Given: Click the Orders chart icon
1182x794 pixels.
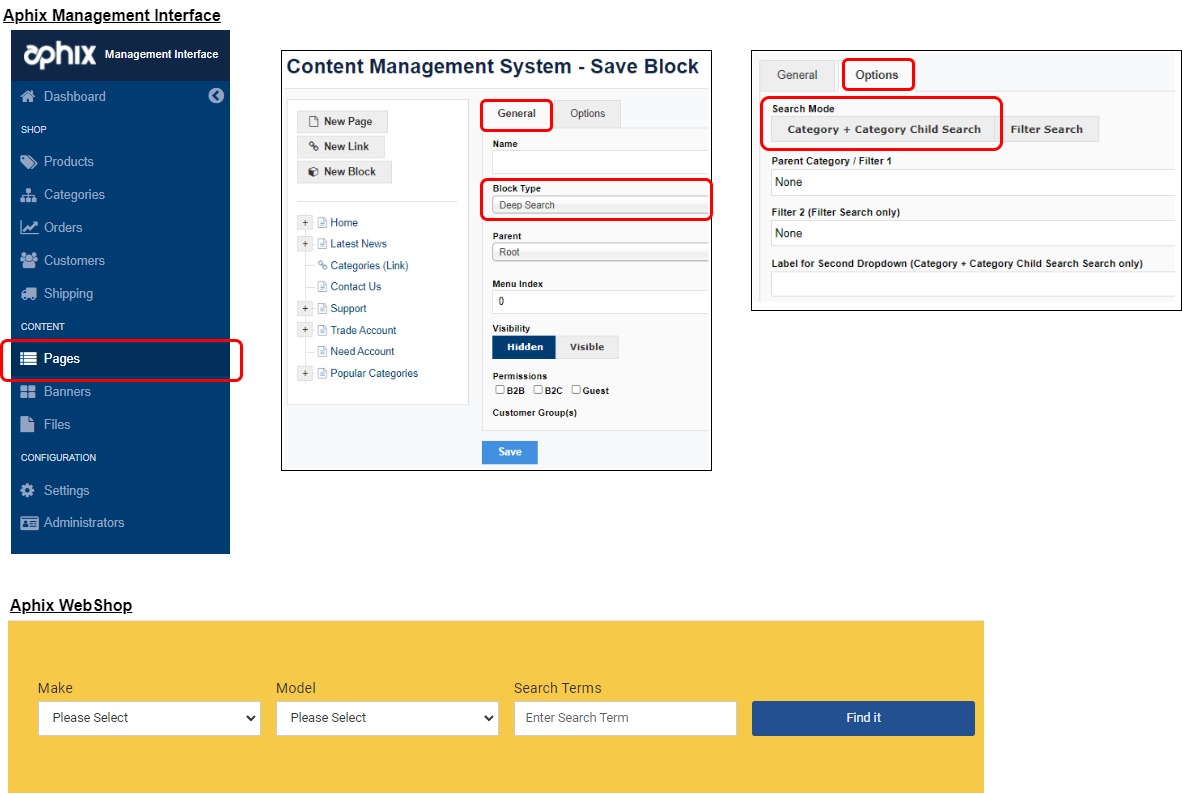Looking at the screenshot, I should point(28,227).
